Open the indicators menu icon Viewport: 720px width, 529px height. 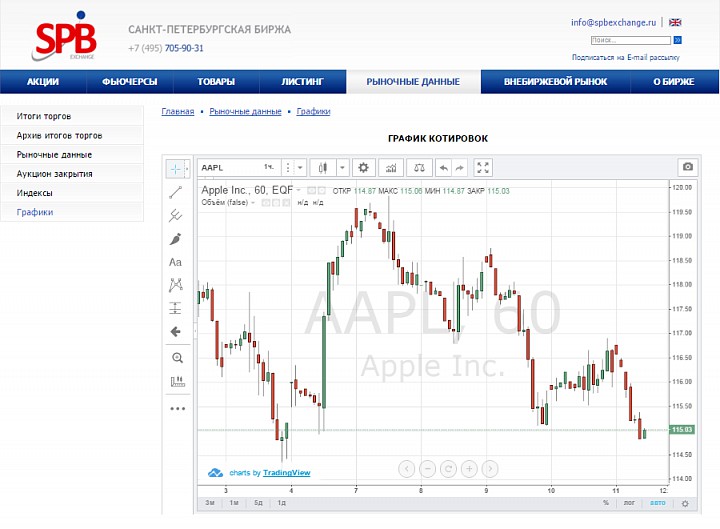(x=391, y=168)
